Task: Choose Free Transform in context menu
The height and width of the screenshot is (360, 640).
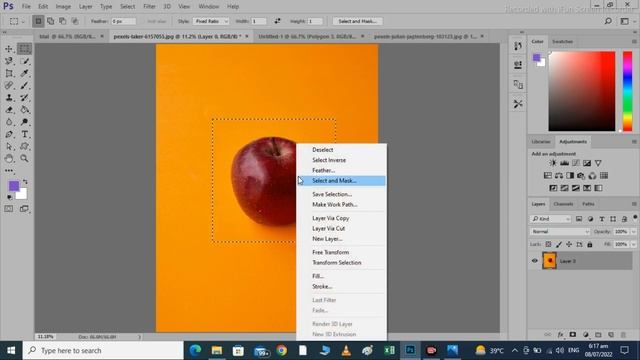Action: [x=342, y=253]
